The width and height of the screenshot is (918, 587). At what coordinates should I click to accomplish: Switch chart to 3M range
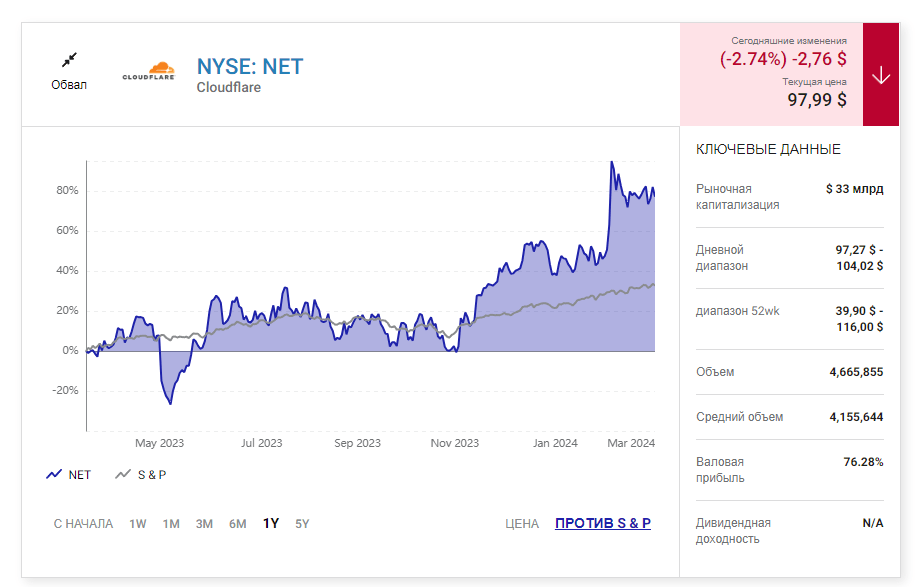click(204, 524)
